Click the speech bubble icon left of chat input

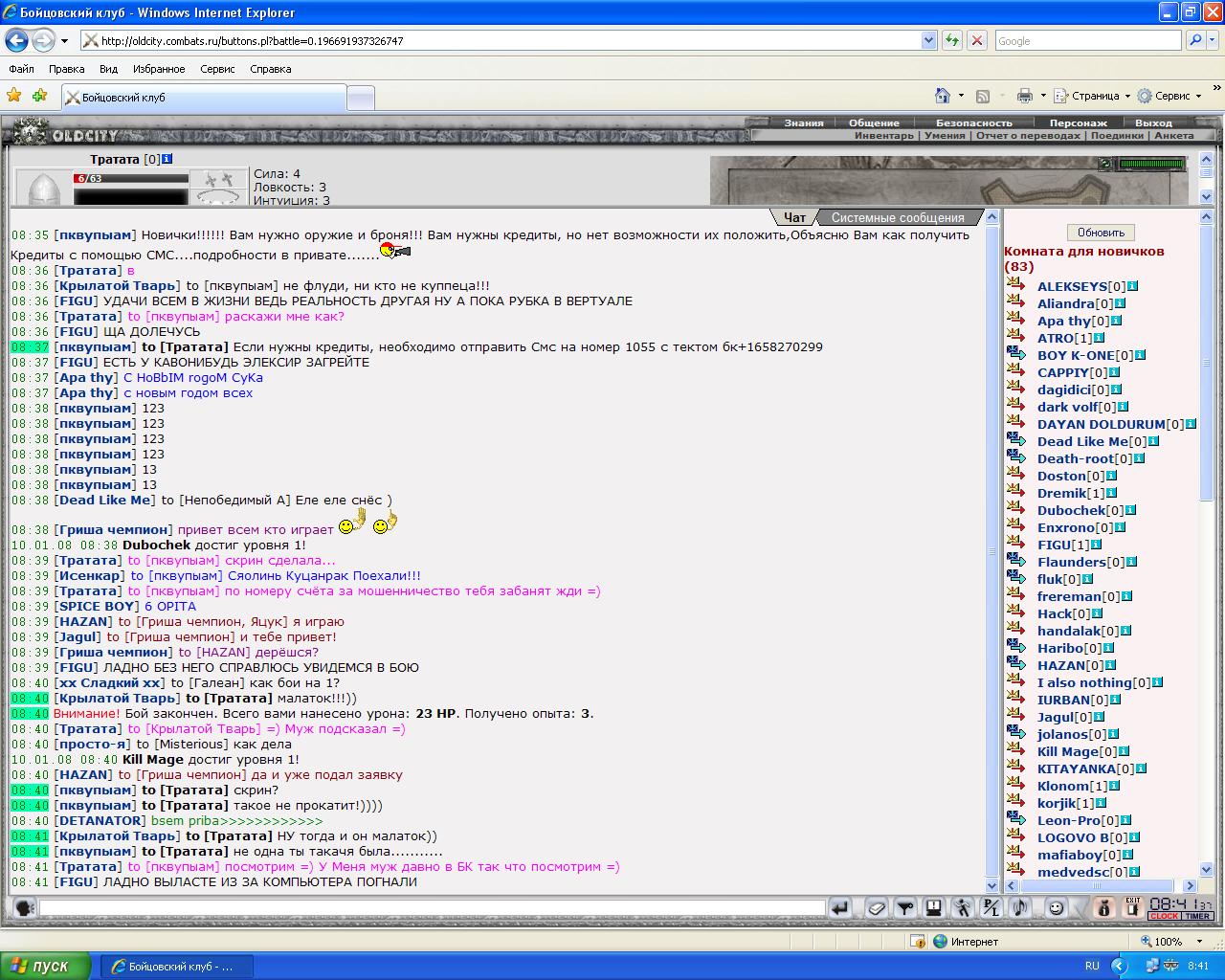(x=24, y=908)
